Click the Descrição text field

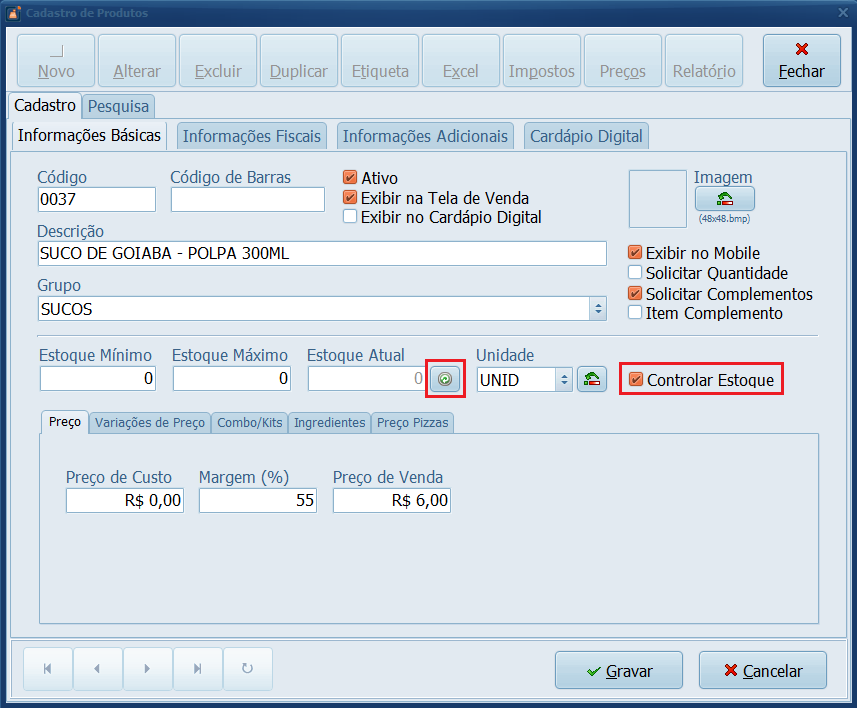pos(321,254)
